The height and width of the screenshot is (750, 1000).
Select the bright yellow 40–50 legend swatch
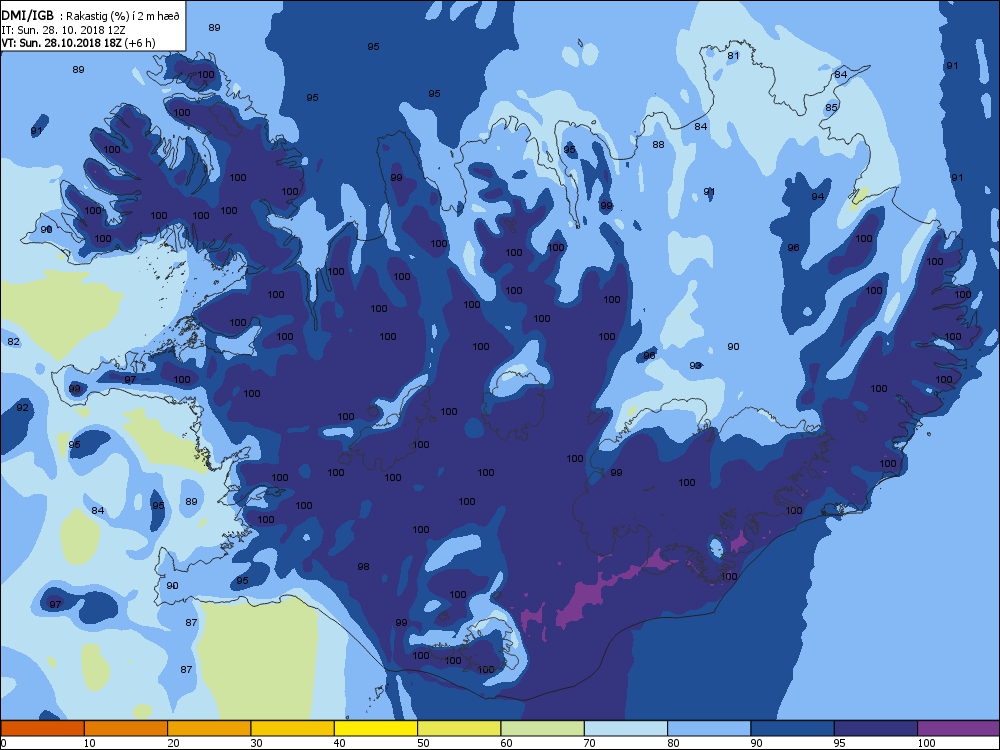(x=376, y=728)
